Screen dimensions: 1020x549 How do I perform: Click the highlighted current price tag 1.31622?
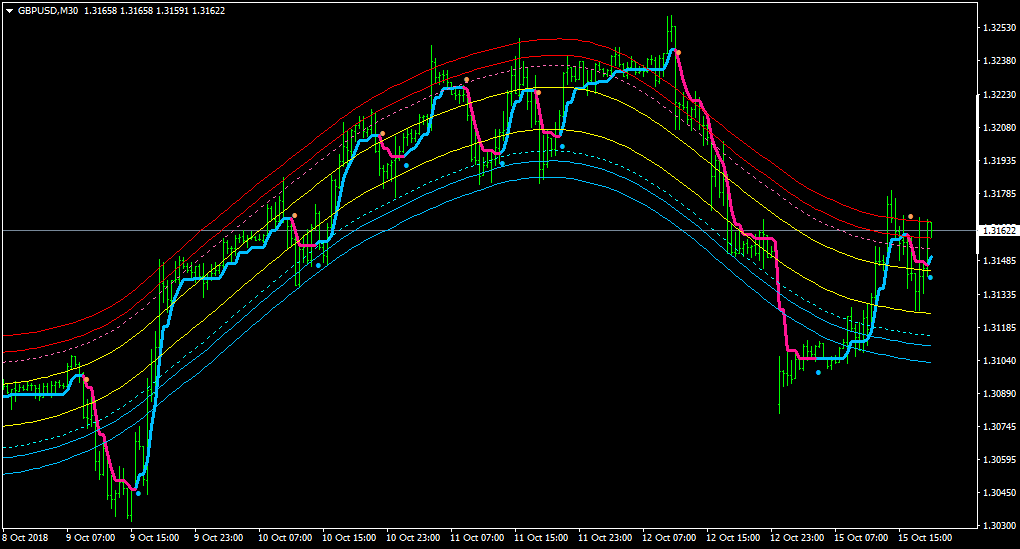[999, 230]
